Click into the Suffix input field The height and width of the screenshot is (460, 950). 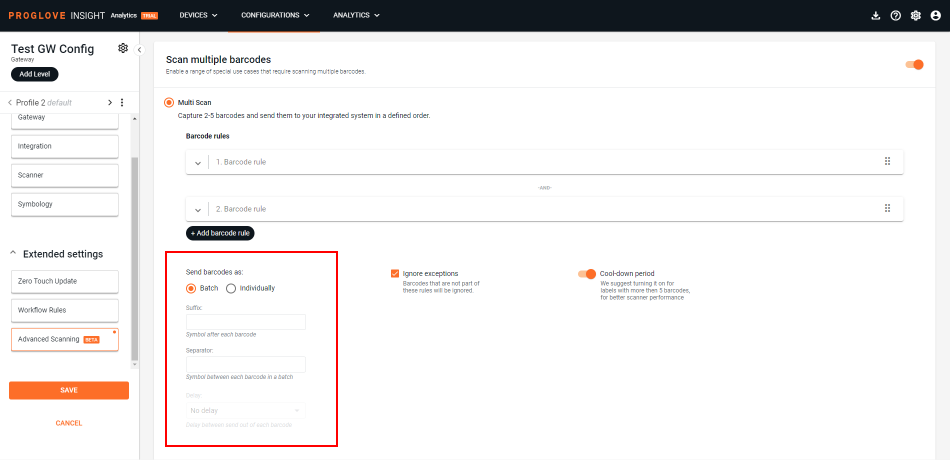(x=246, y=322)
